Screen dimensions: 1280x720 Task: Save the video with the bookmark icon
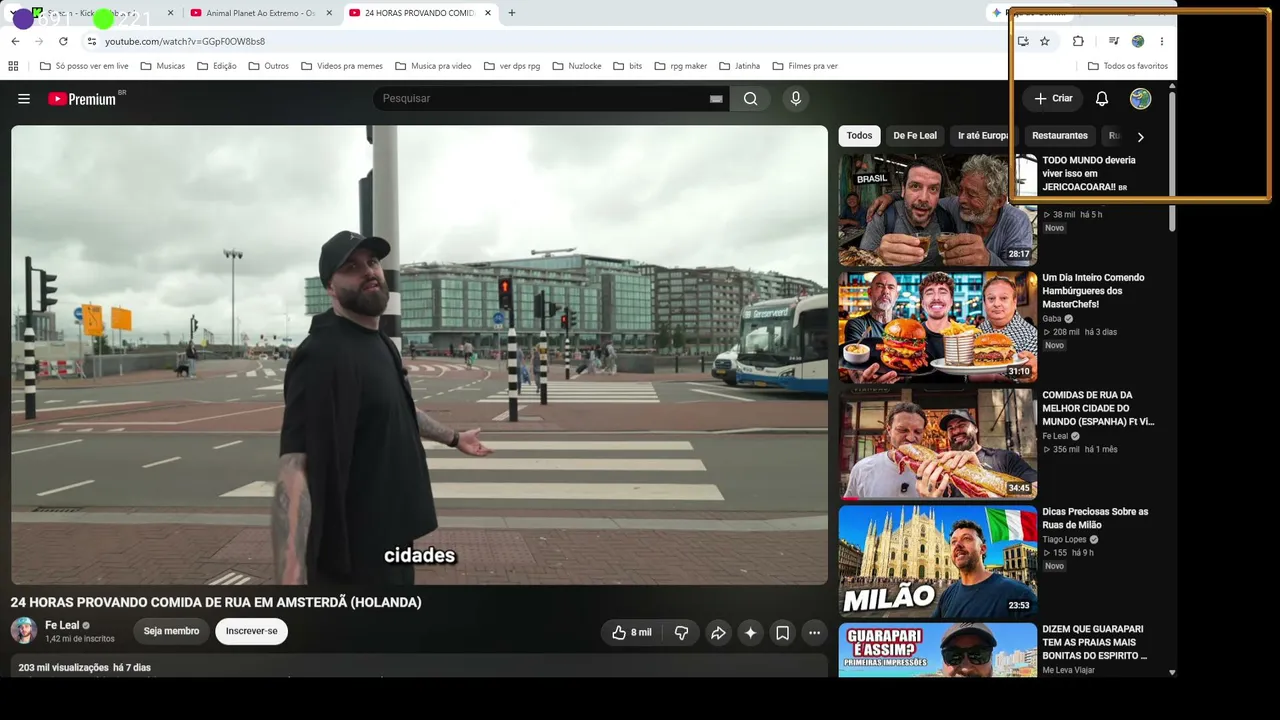coord(782,632)
